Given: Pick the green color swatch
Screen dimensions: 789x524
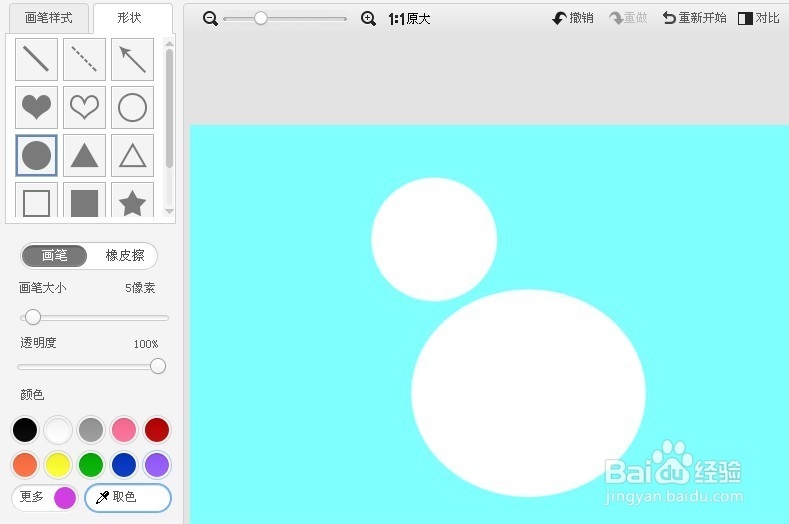Looking at the screenshot, I should [91, 465].
